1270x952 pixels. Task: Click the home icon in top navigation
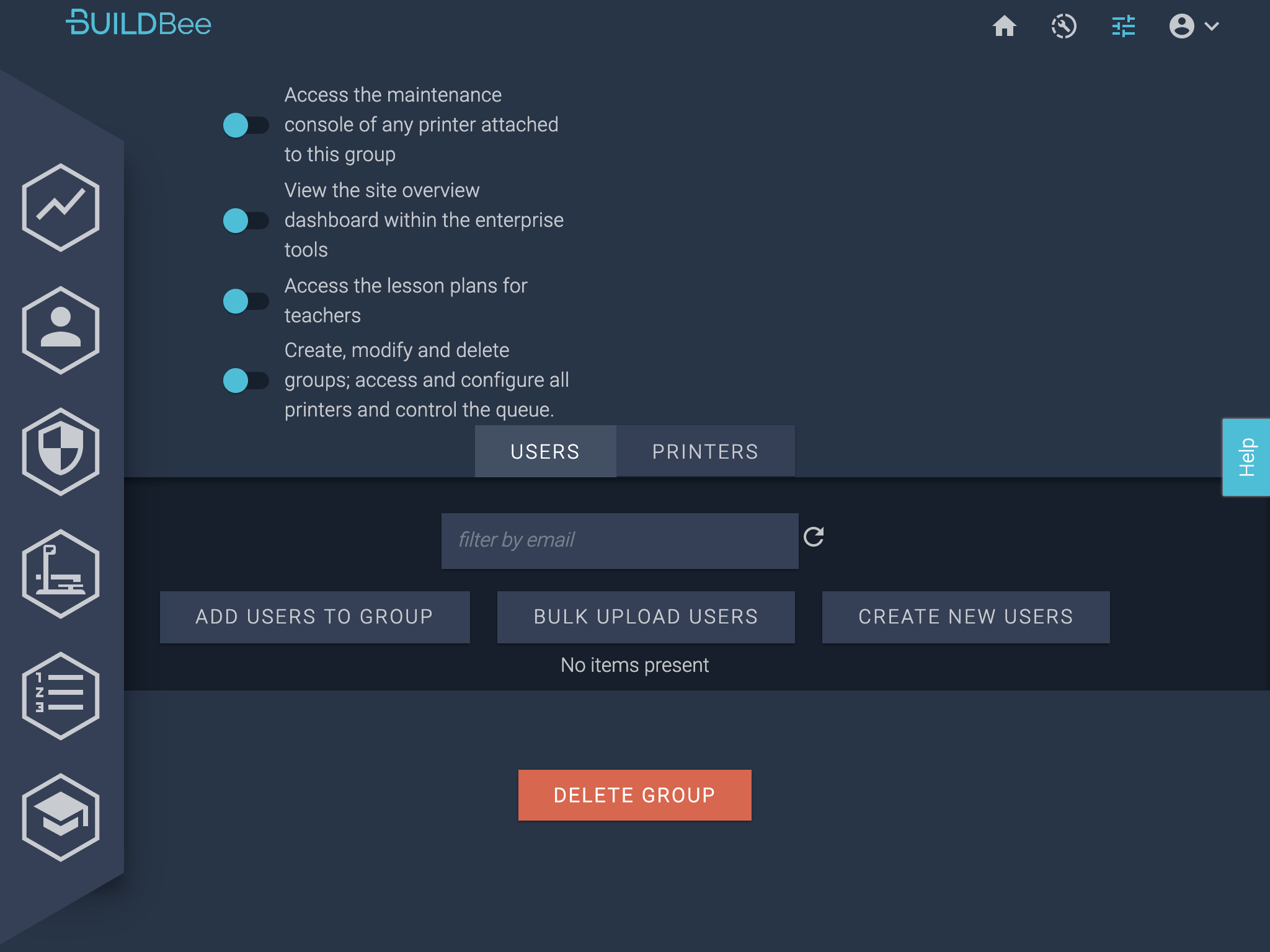(1004, 26)
